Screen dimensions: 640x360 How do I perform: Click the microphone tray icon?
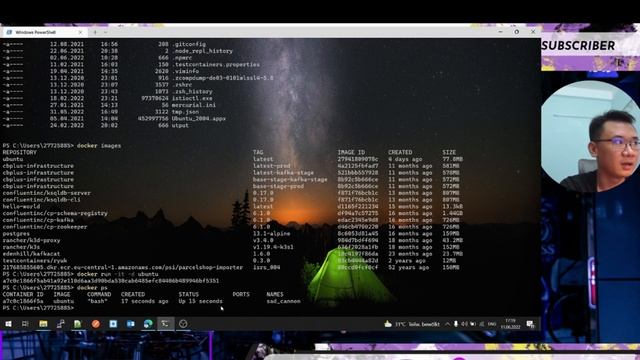tap(456, 324)
